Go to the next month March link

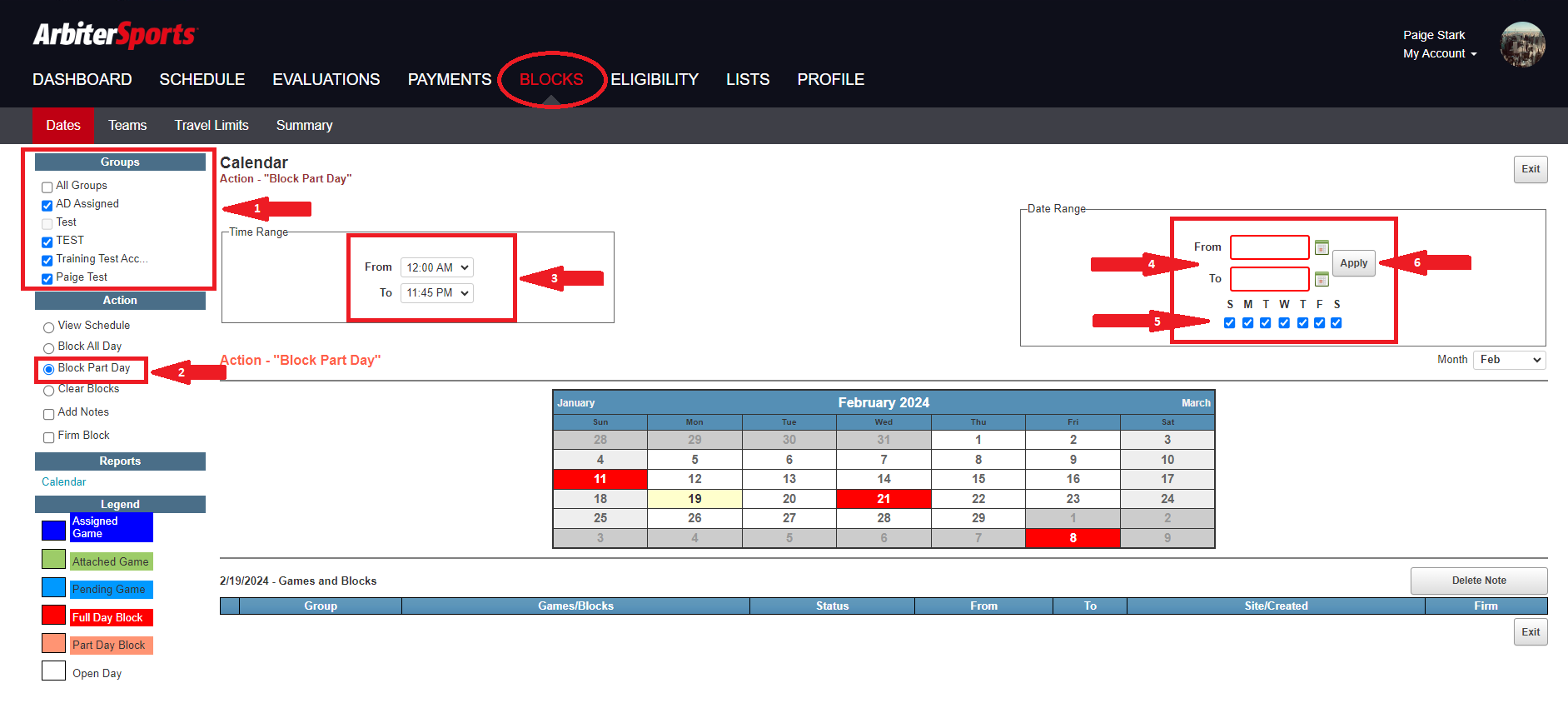click(x=1196, y=403)
